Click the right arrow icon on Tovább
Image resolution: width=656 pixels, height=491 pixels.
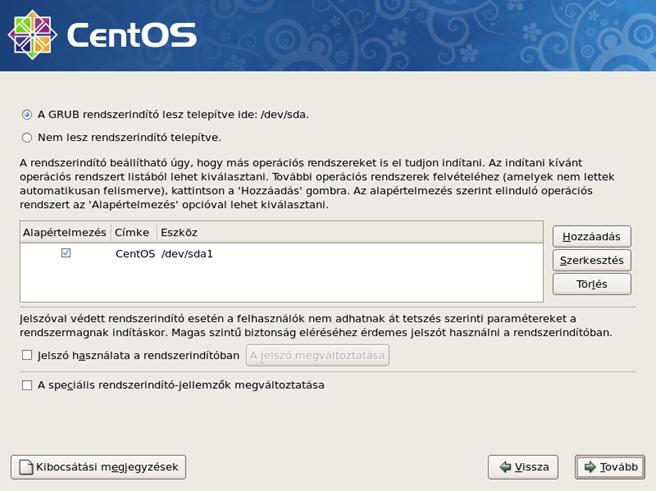click(x=591, y=467)
